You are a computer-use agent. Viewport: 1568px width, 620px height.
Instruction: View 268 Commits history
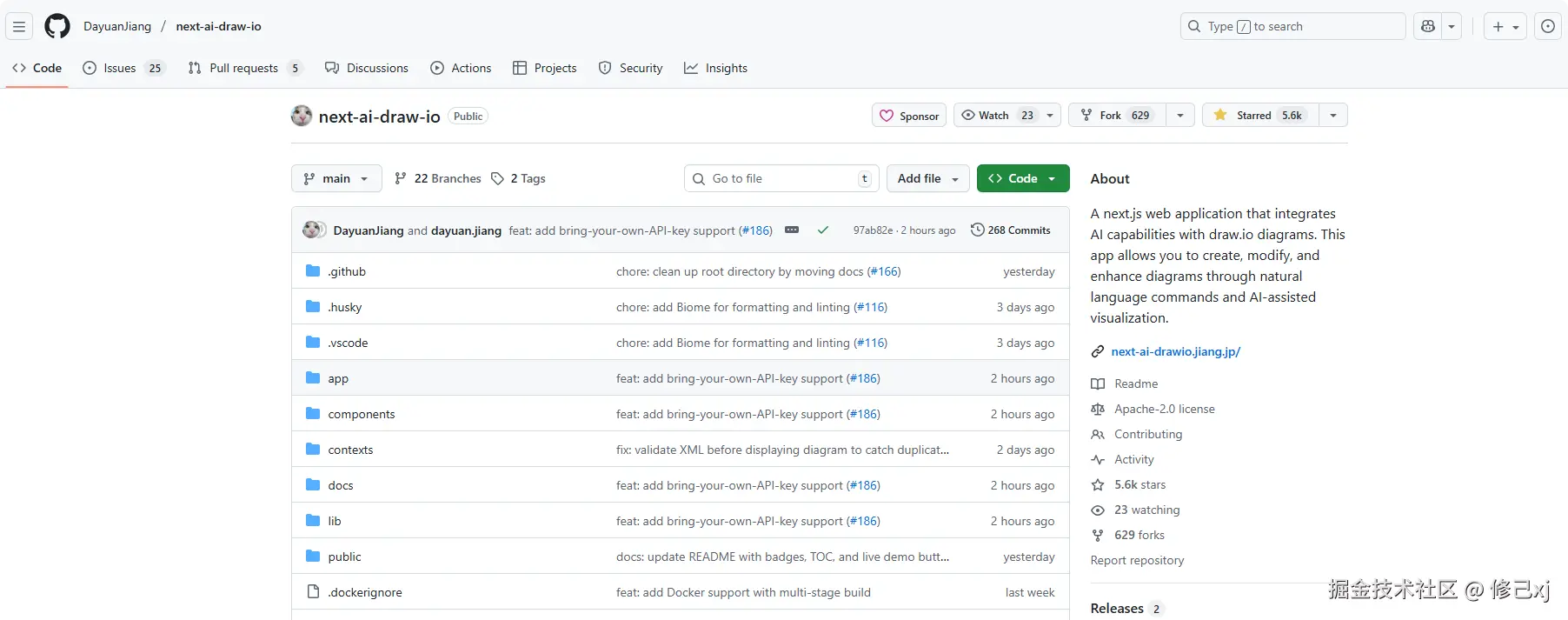pos(1011,230)
